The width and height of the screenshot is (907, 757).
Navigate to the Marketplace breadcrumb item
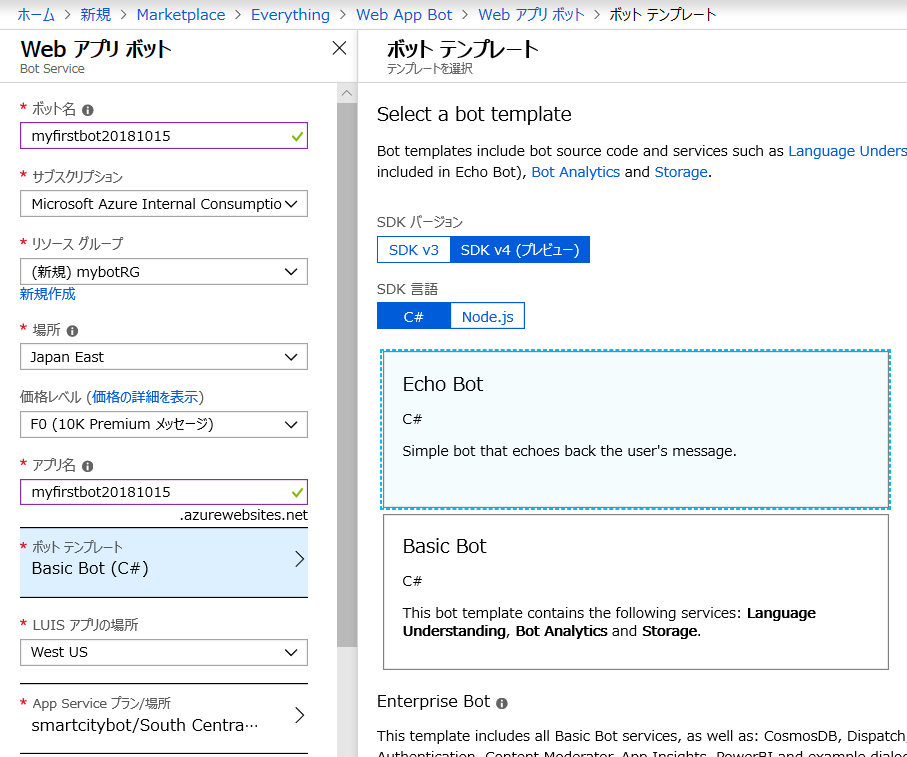click(181, 14)
